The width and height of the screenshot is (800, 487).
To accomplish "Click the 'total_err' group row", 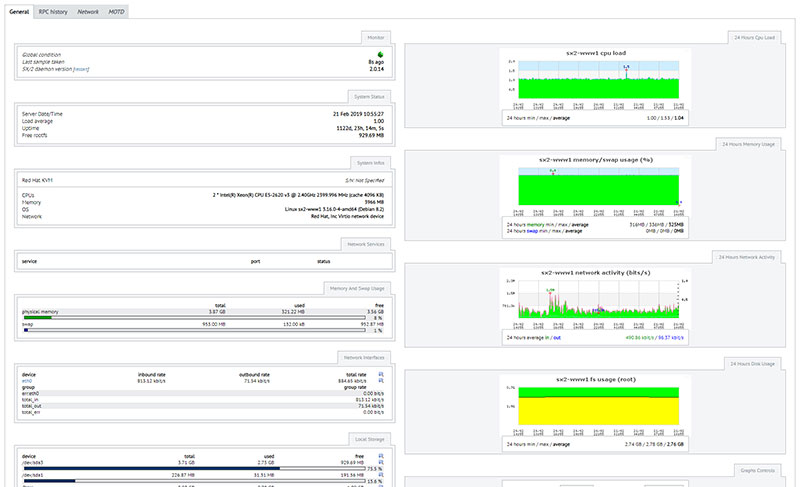I will (203, 412).
